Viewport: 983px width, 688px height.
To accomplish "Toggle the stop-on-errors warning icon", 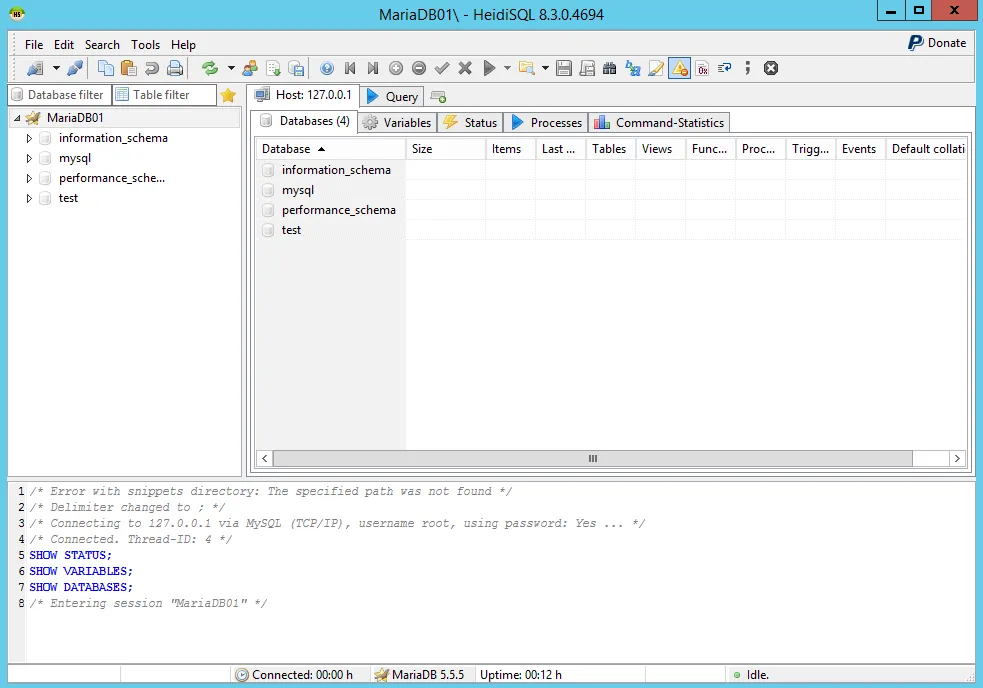I will pos(679,69).
